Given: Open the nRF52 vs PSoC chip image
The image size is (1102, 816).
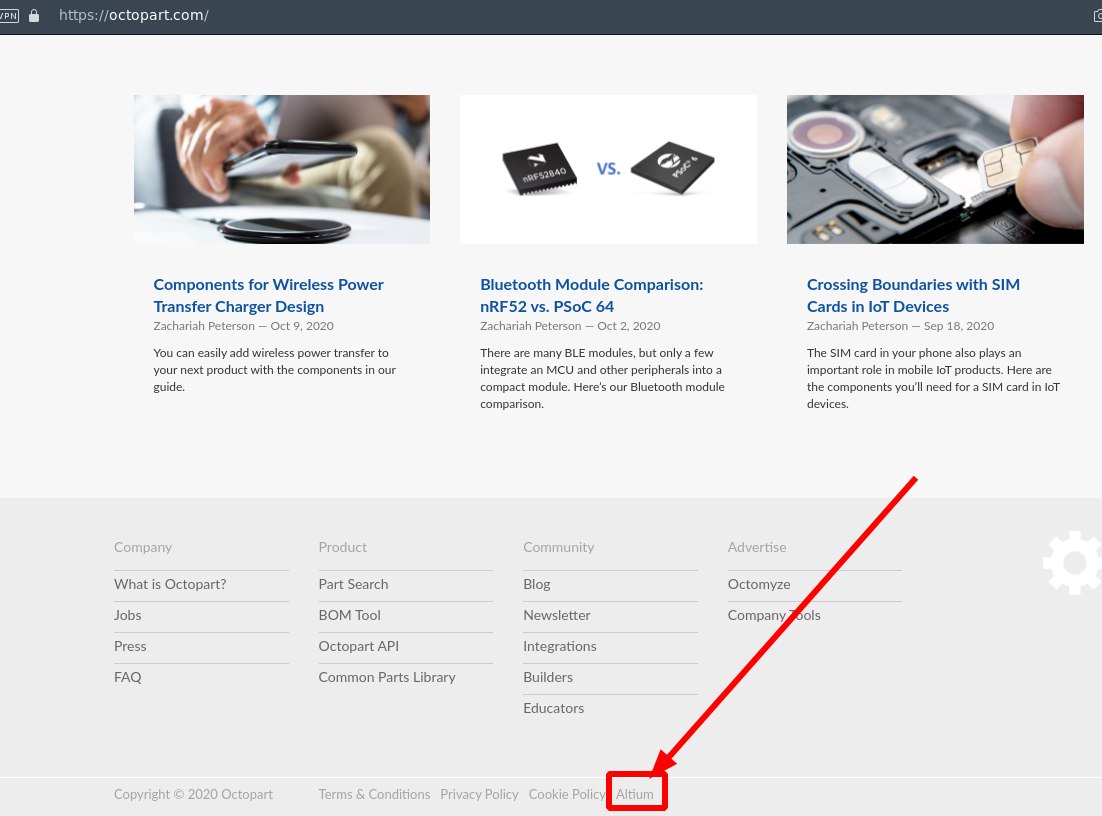Looking at the screenshot, I should pyautogui.click(x=609, y=169).
